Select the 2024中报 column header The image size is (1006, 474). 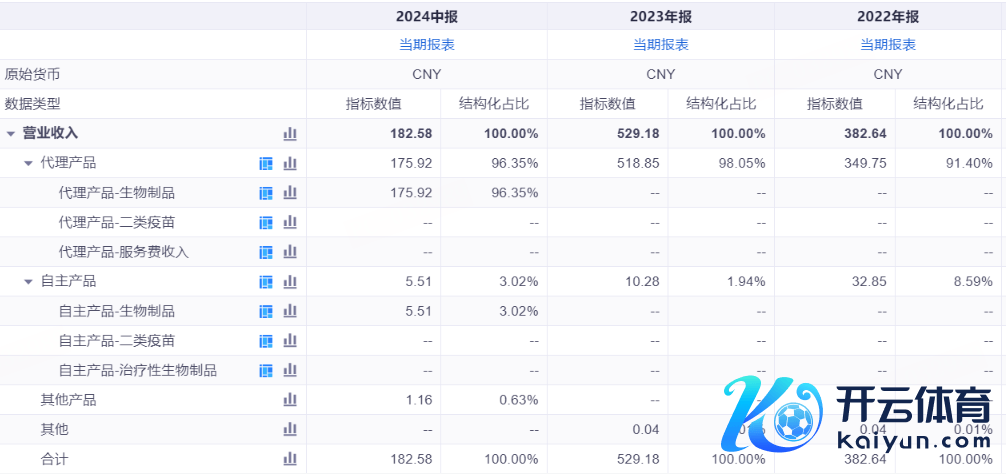point(426,16)
